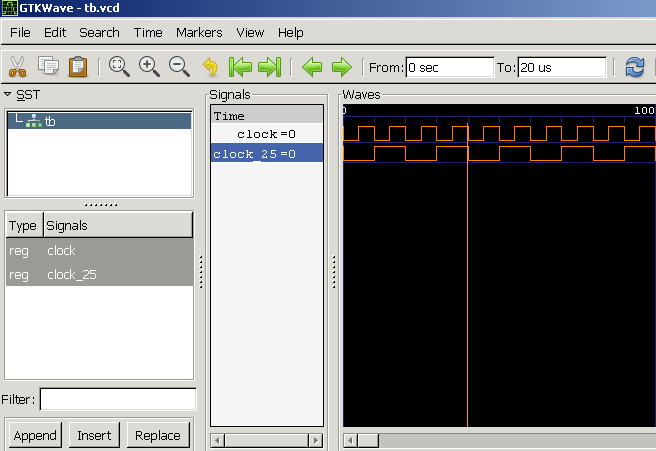Jump to start of trace icon

240,67
